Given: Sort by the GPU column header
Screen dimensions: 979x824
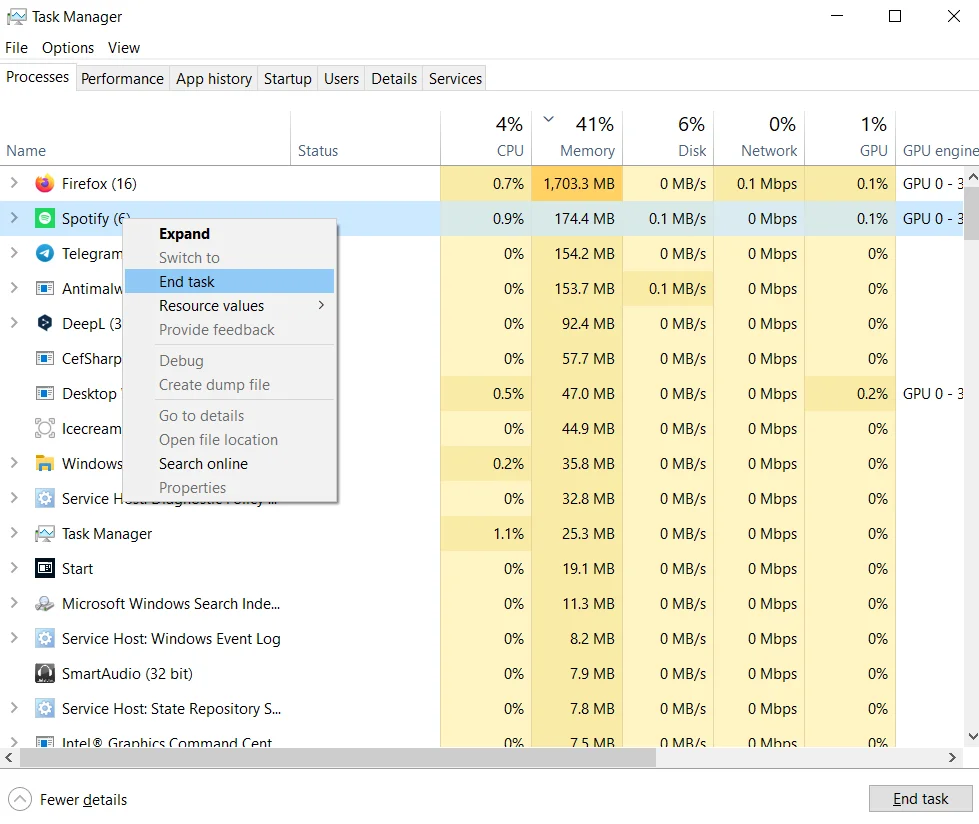Looking at the screenshot, I should tap(850, 138).
